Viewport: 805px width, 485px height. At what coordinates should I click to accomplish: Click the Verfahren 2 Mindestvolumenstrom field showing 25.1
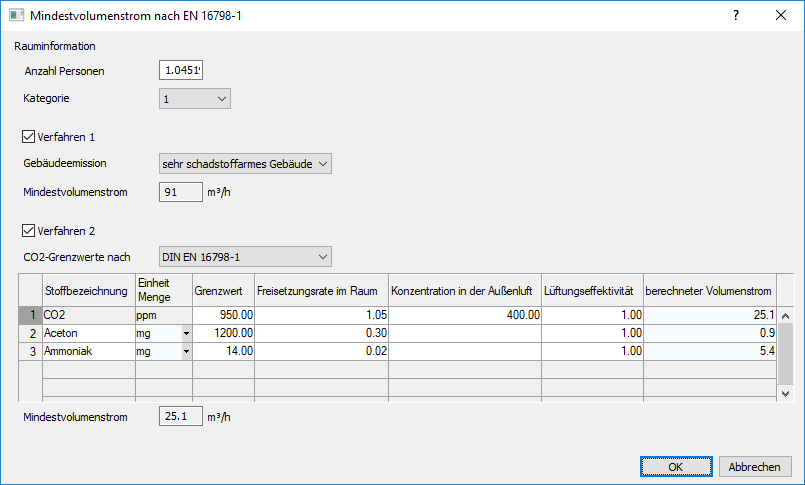pos(181,416)
